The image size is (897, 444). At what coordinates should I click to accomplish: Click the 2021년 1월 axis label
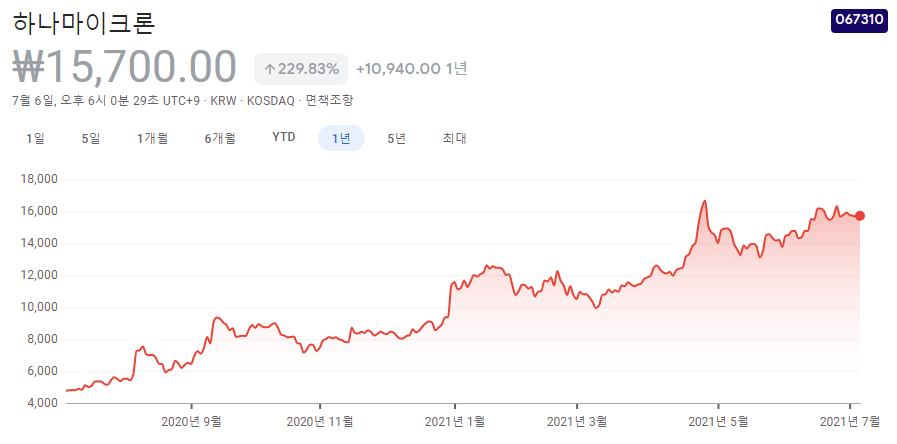[455, 422]
